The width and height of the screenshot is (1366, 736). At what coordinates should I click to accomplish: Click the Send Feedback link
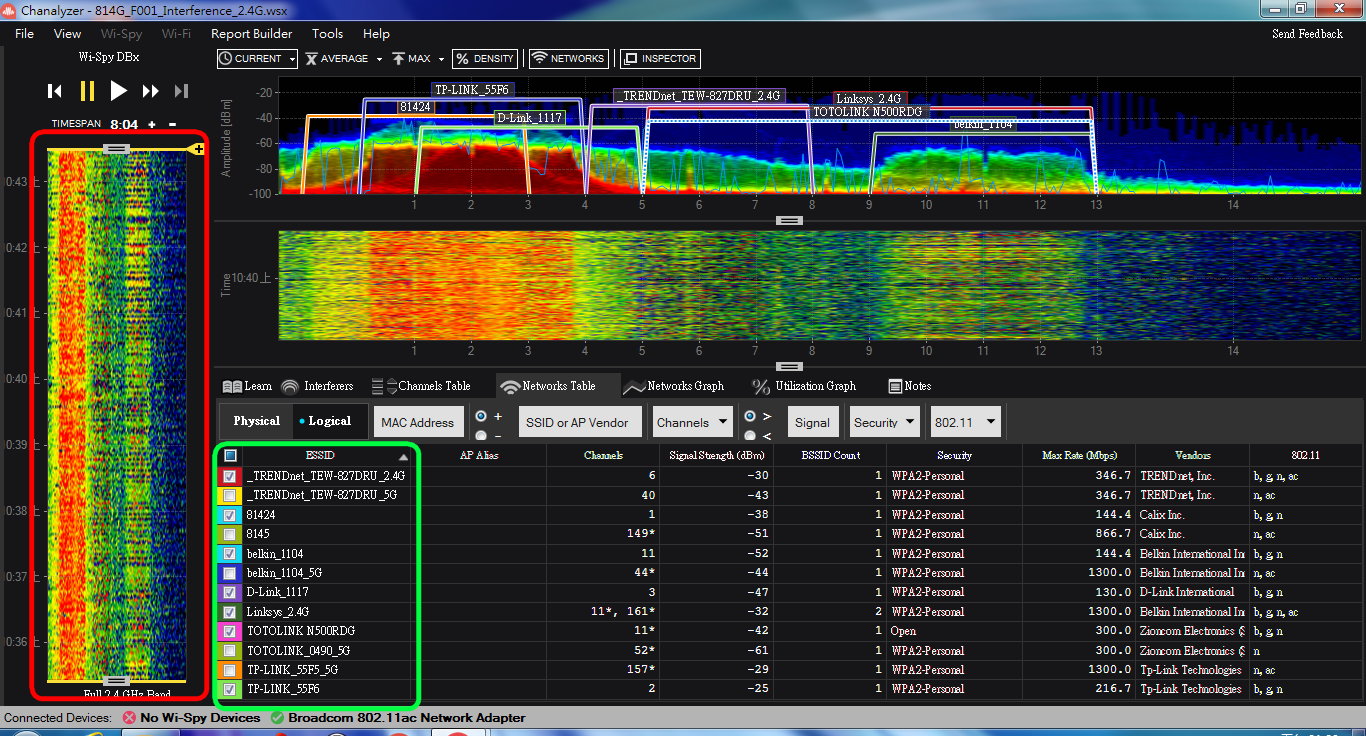(x=1307, y=34)
